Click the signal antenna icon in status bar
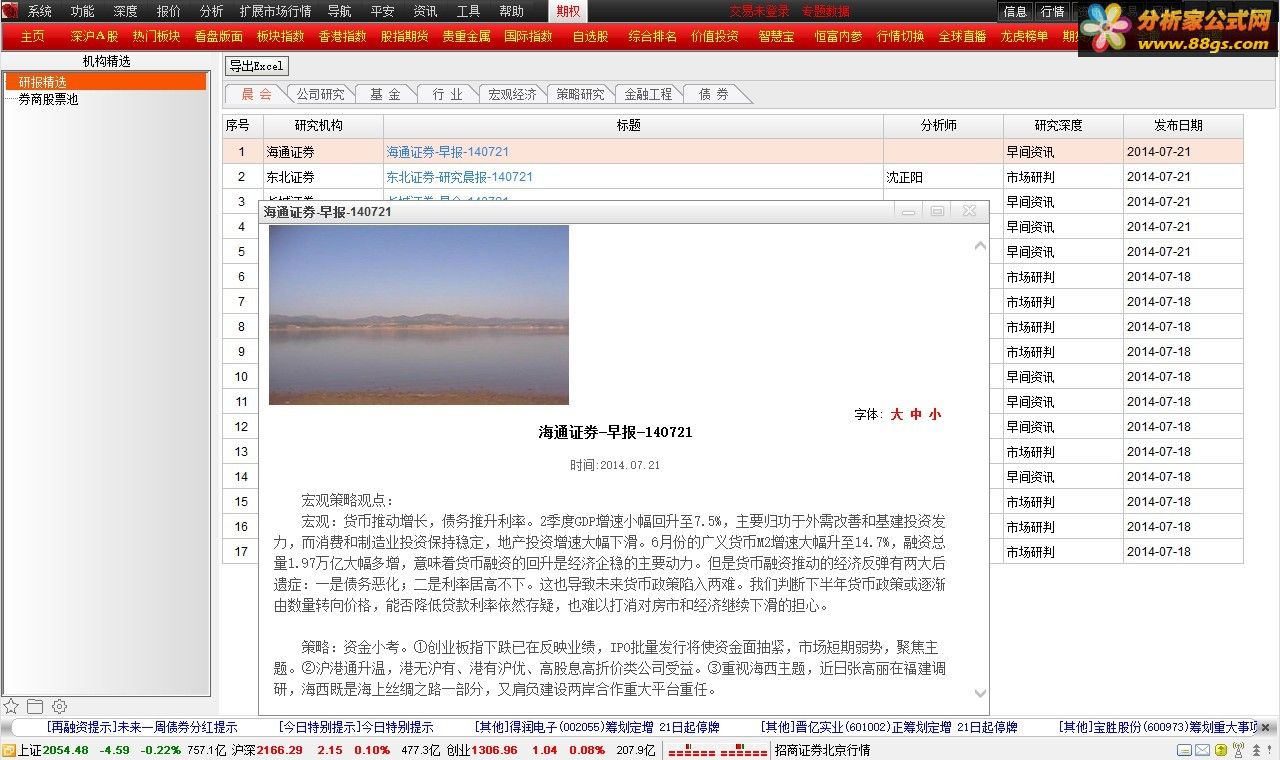The height and width of the screenshot is (760, 1280). pos(1237,750)
